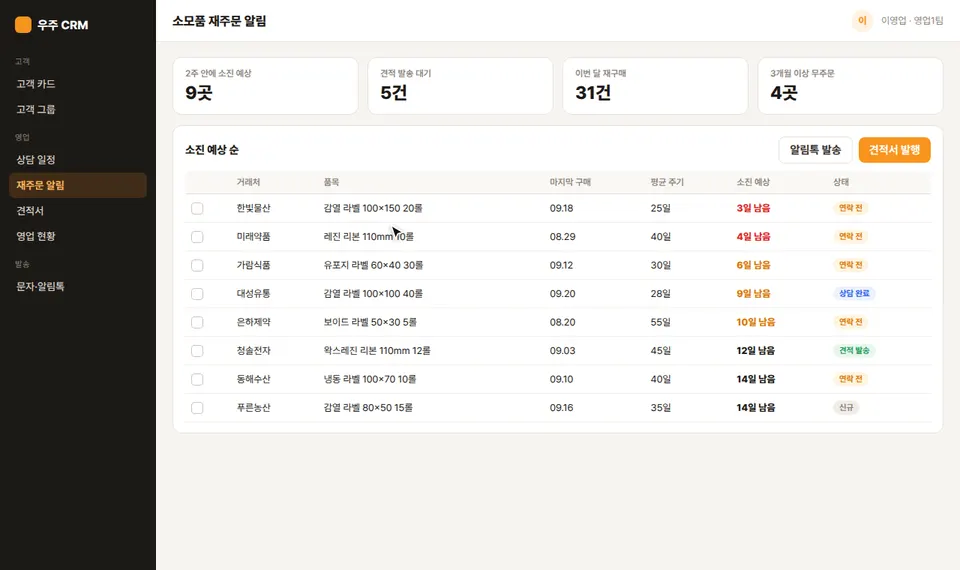Click the 소진 예상 column header

click(x=753, y=182)
